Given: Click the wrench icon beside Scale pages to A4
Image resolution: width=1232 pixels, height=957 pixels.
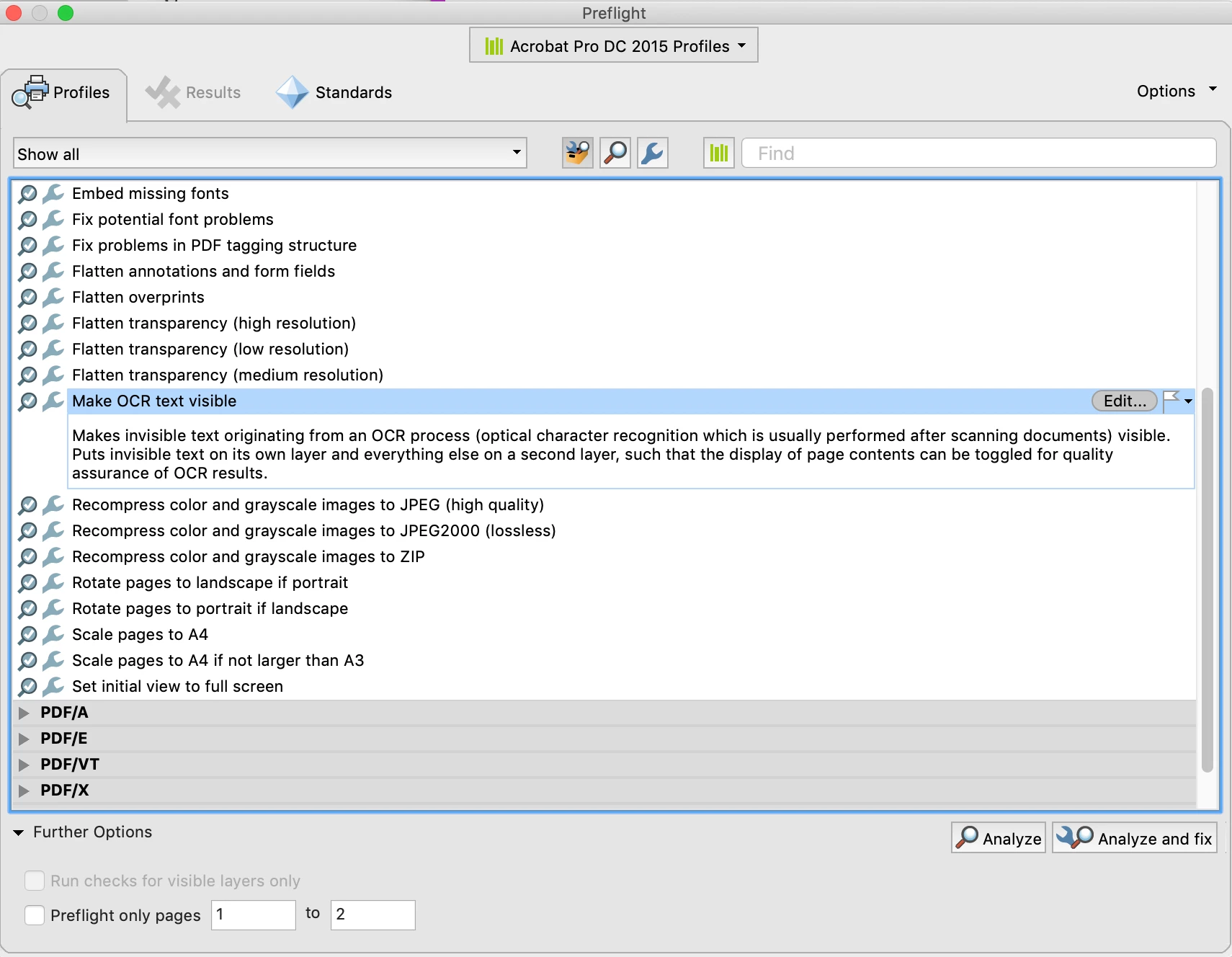Looking at the screenshot, I should (53, 635).
